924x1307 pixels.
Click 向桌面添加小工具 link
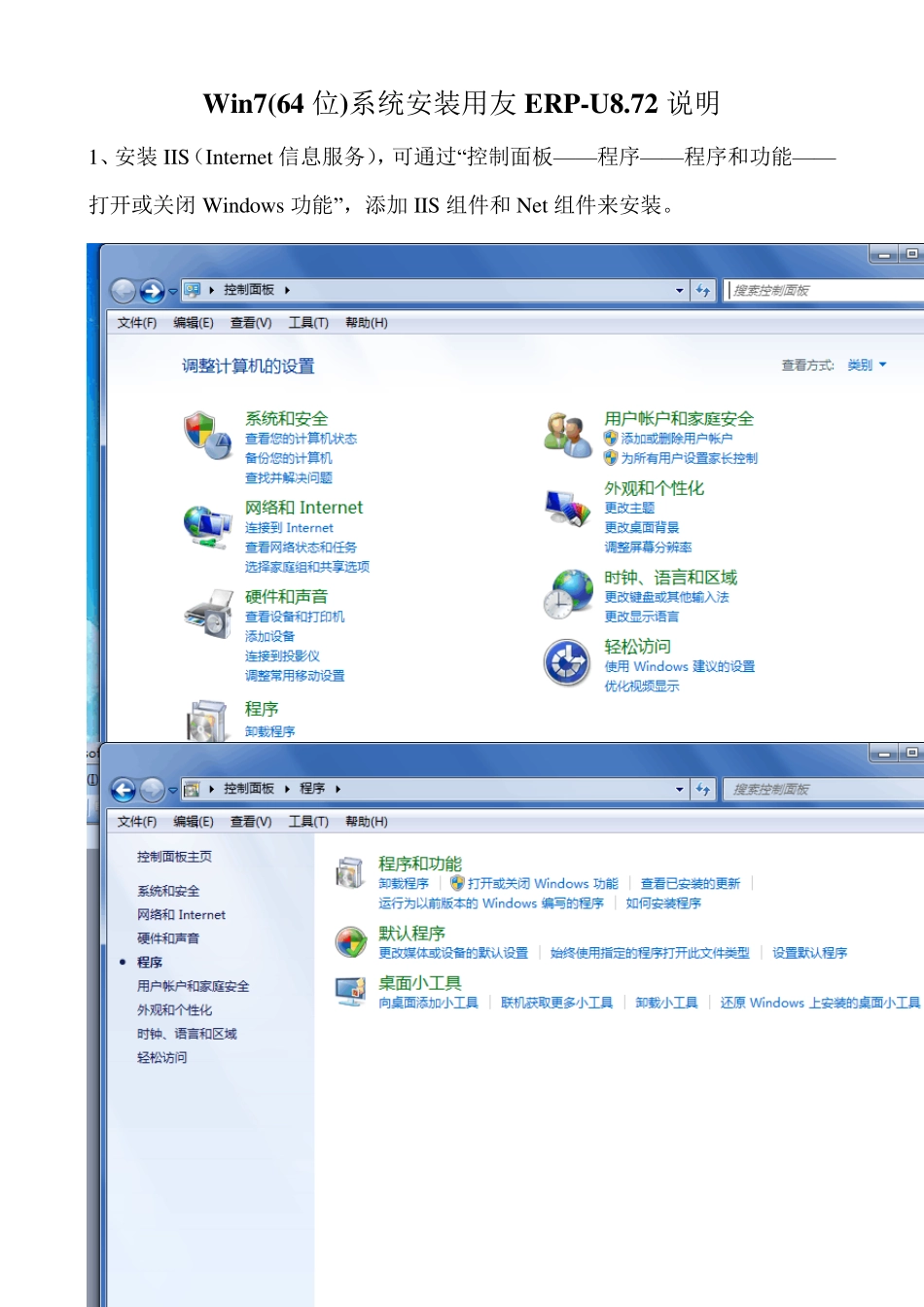(428, 1003)
